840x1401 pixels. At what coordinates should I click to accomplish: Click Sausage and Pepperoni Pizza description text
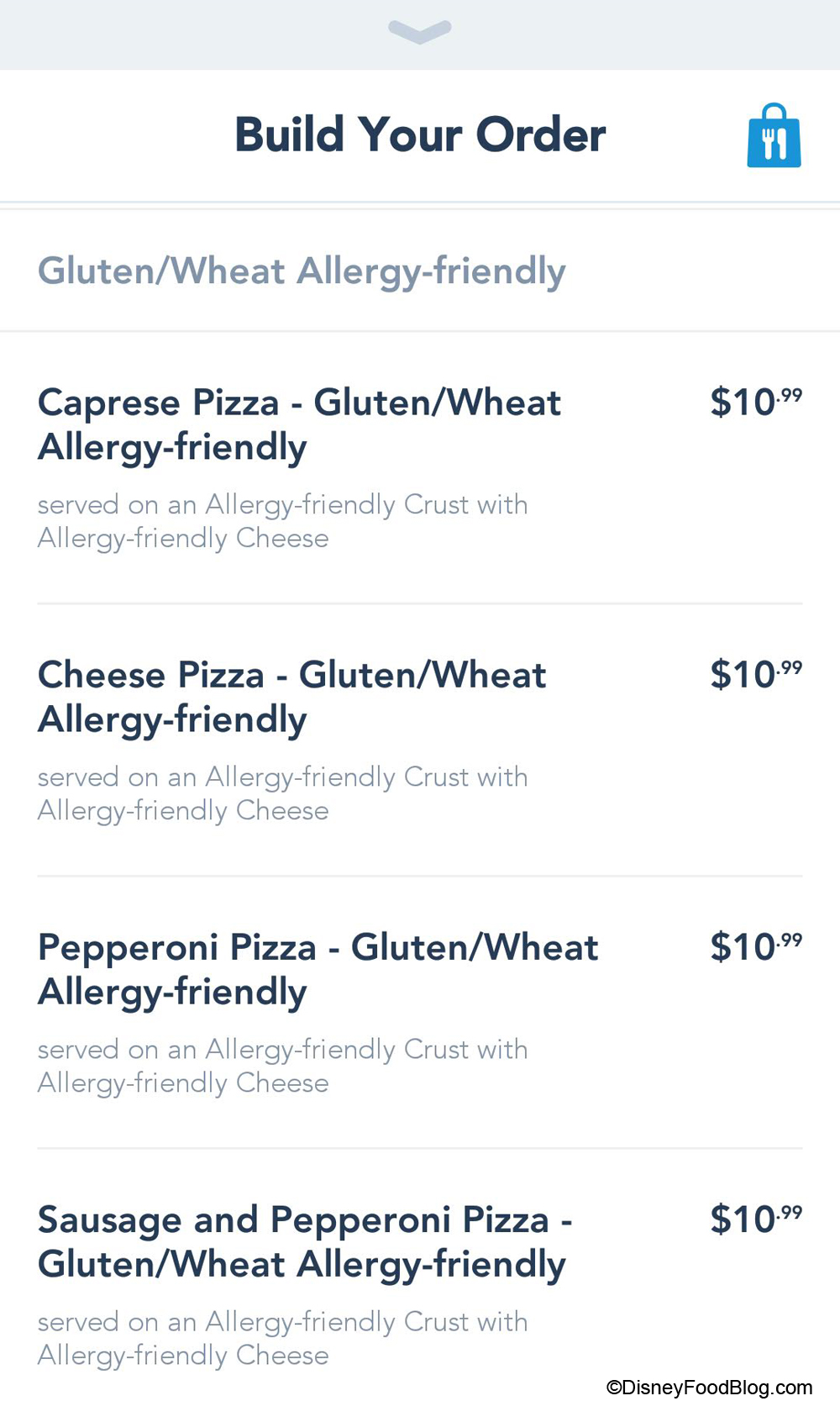[x=282, y=1338]
